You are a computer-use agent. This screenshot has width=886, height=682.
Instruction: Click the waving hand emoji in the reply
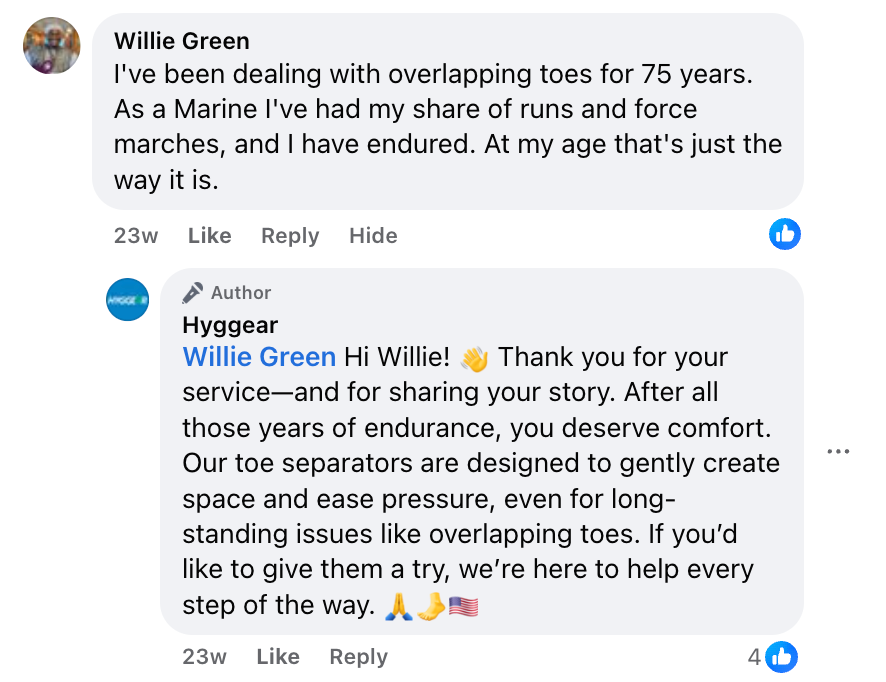pyautogui.click(x=474, y=358)
